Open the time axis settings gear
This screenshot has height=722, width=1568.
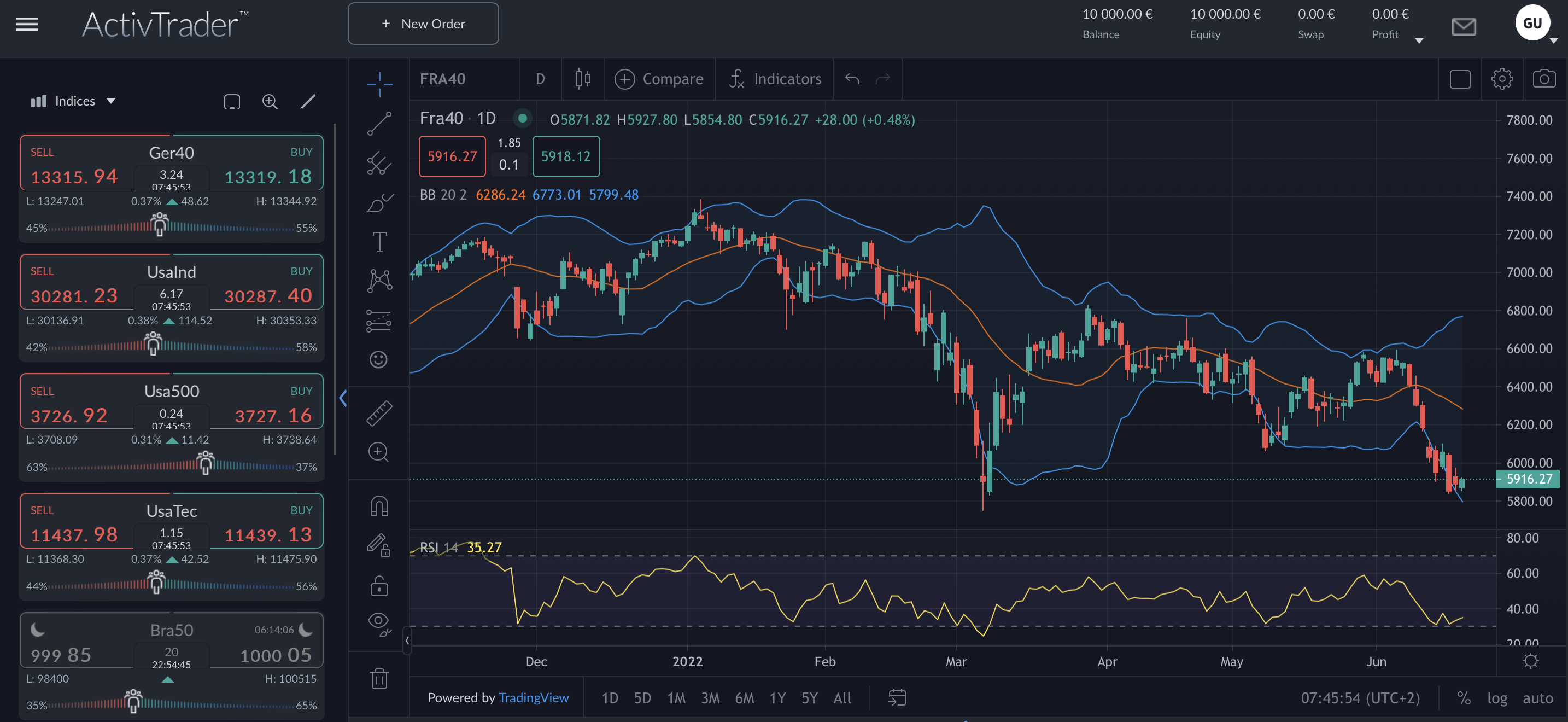tap(1530, 661)
